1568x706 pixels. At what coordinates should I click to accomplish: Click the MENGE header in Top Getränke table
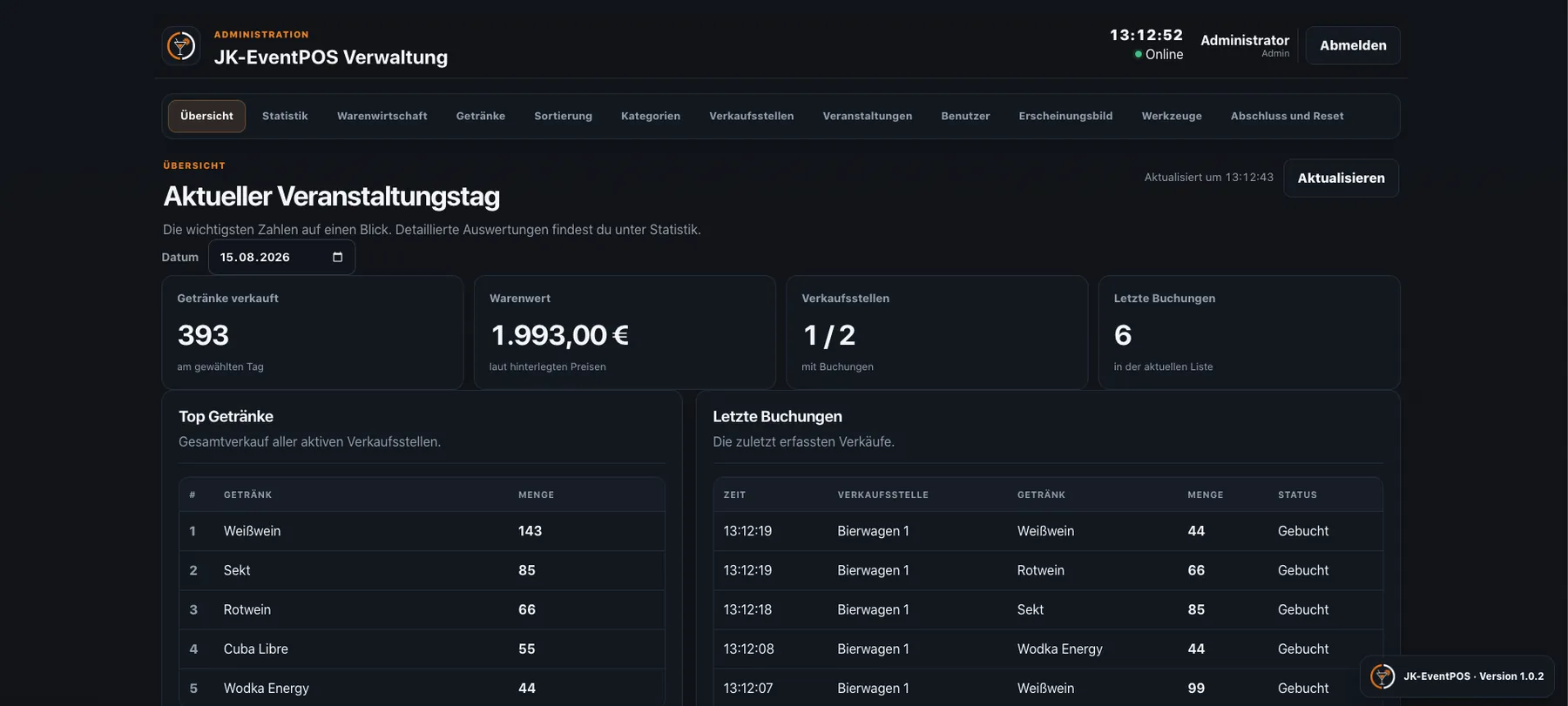[536, 494]
